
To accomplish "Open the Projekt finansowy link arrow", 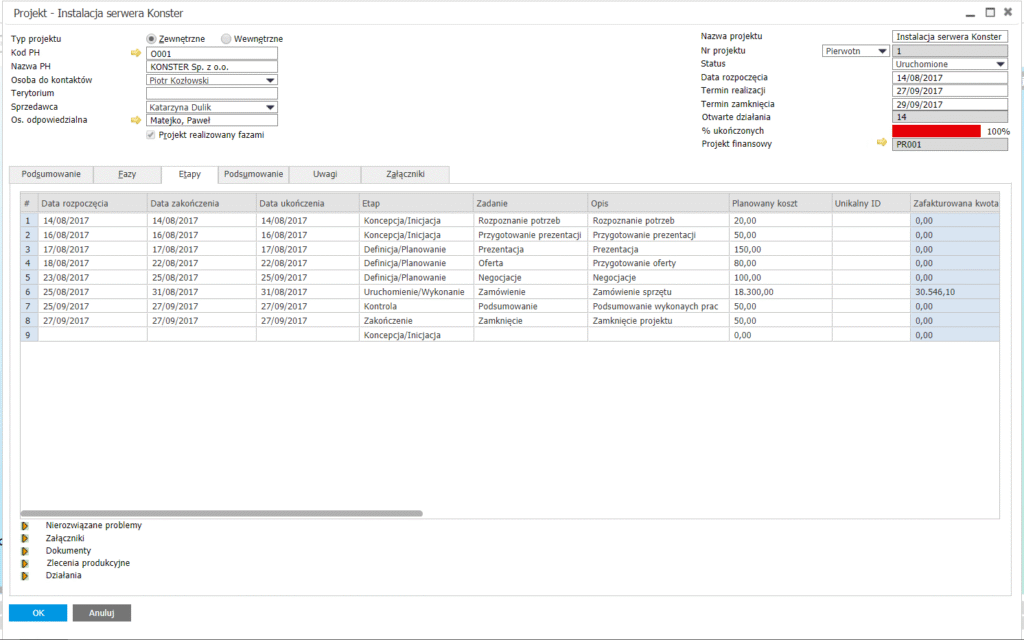I will click(x=881, y=144).
